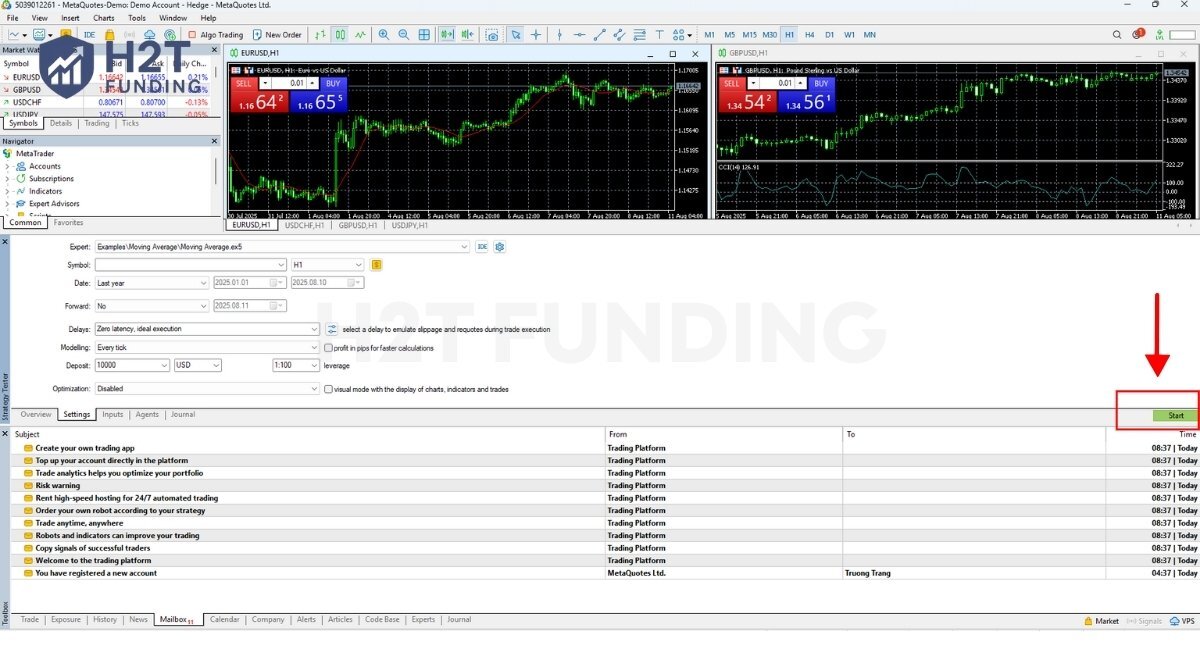
Task: Switch to candlestick chart view
Action: coord(340,35)
